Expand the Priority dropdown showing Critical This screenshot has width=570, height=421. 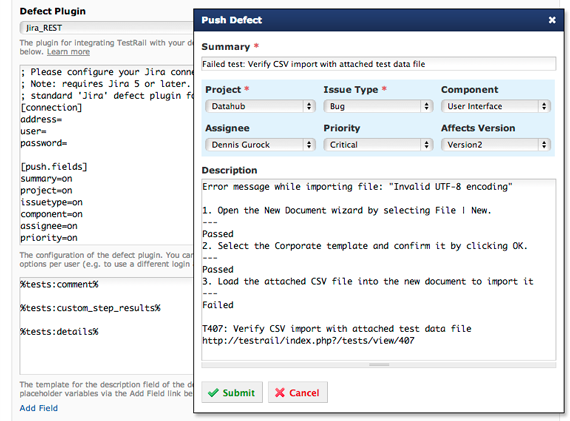click(x=378, y=145)
